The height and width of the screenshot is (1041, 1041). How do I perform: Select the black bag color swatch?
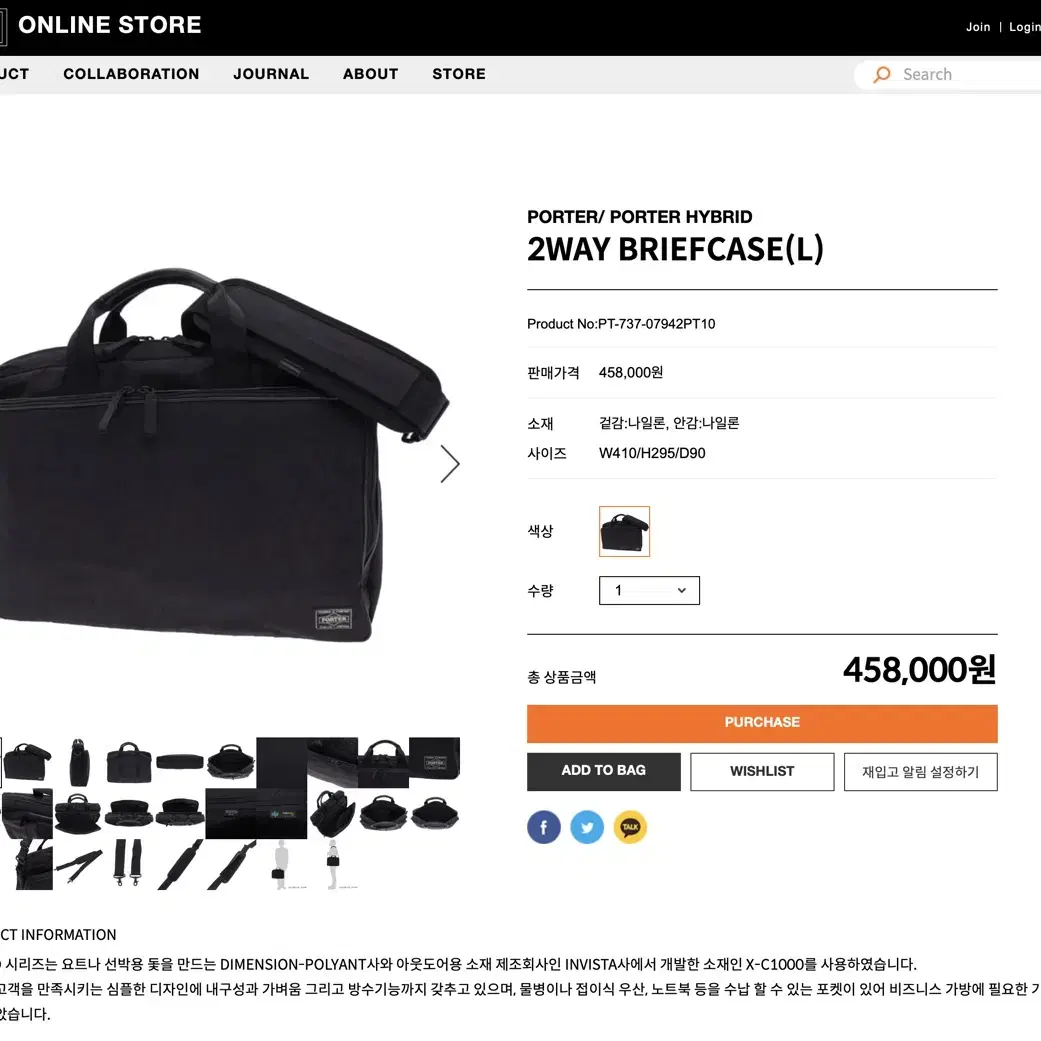coord(624,532)
